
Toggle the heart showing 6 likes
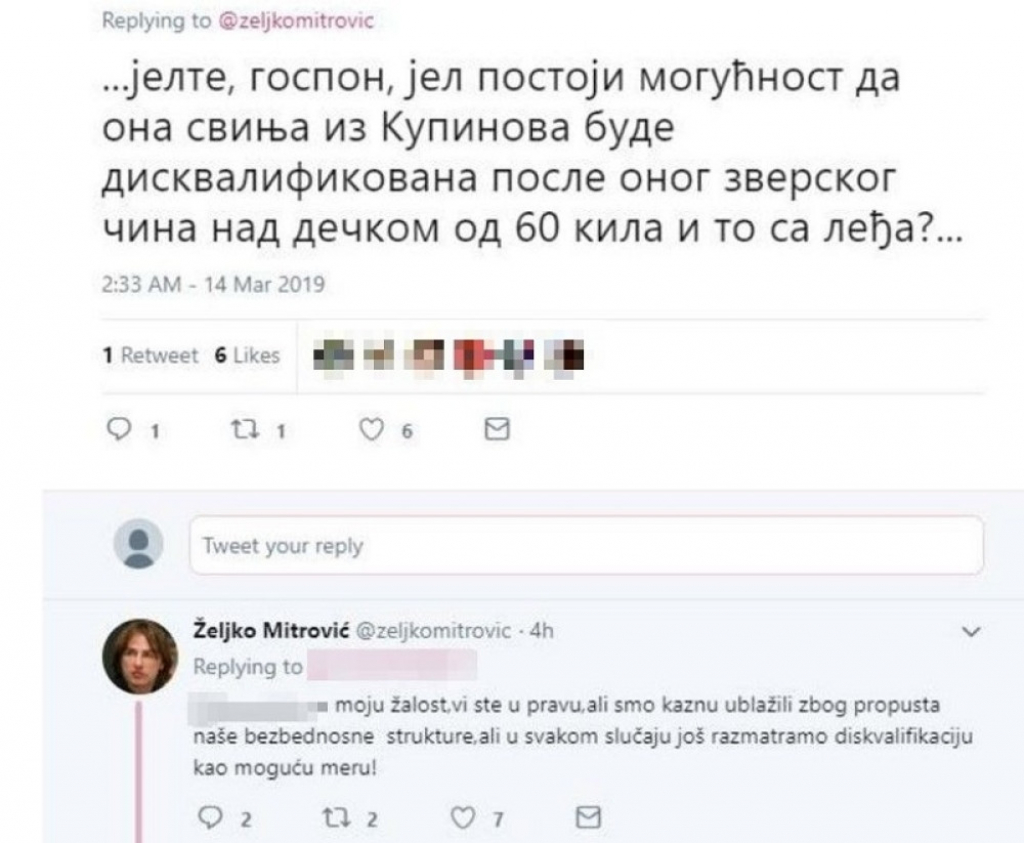point(372,429)
